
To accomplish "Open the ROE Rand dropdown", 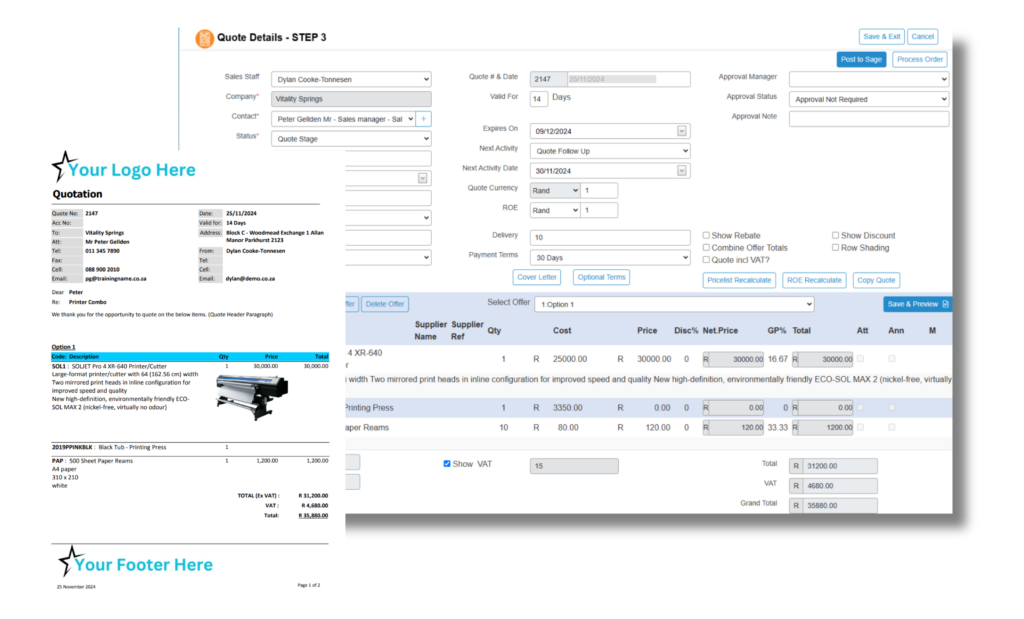I will (554, 210).
